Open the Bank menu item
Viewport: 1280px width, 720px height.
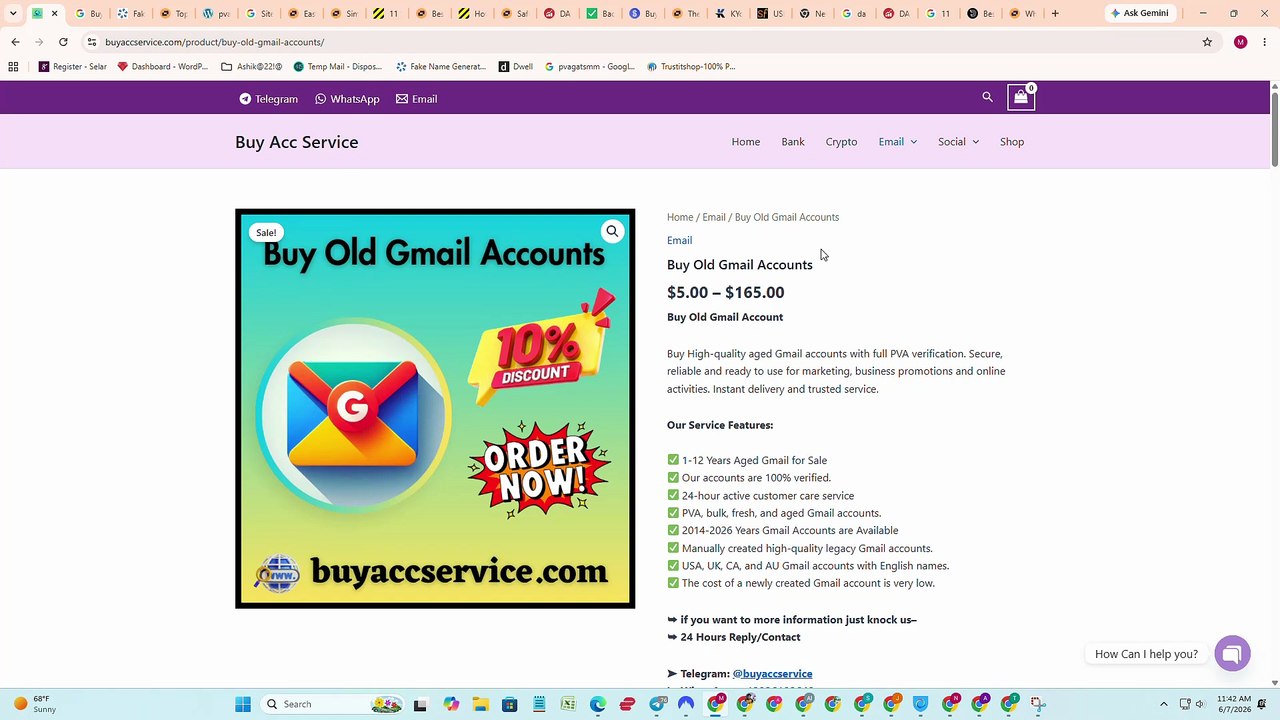click(x=792, y=142)
